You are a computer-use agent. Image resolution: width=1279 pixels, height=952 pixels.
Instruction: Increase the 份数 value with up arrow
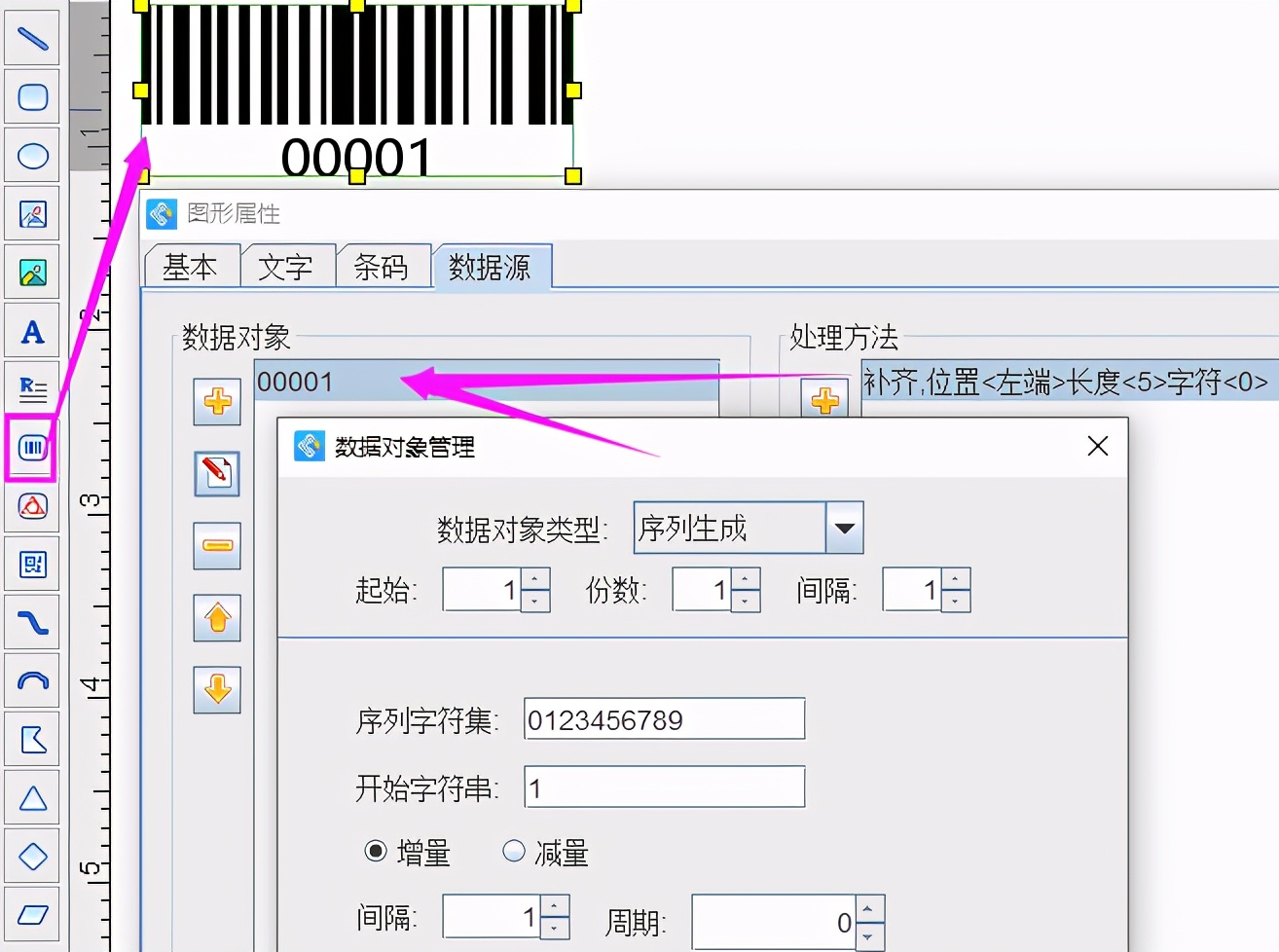pos(746,579)
